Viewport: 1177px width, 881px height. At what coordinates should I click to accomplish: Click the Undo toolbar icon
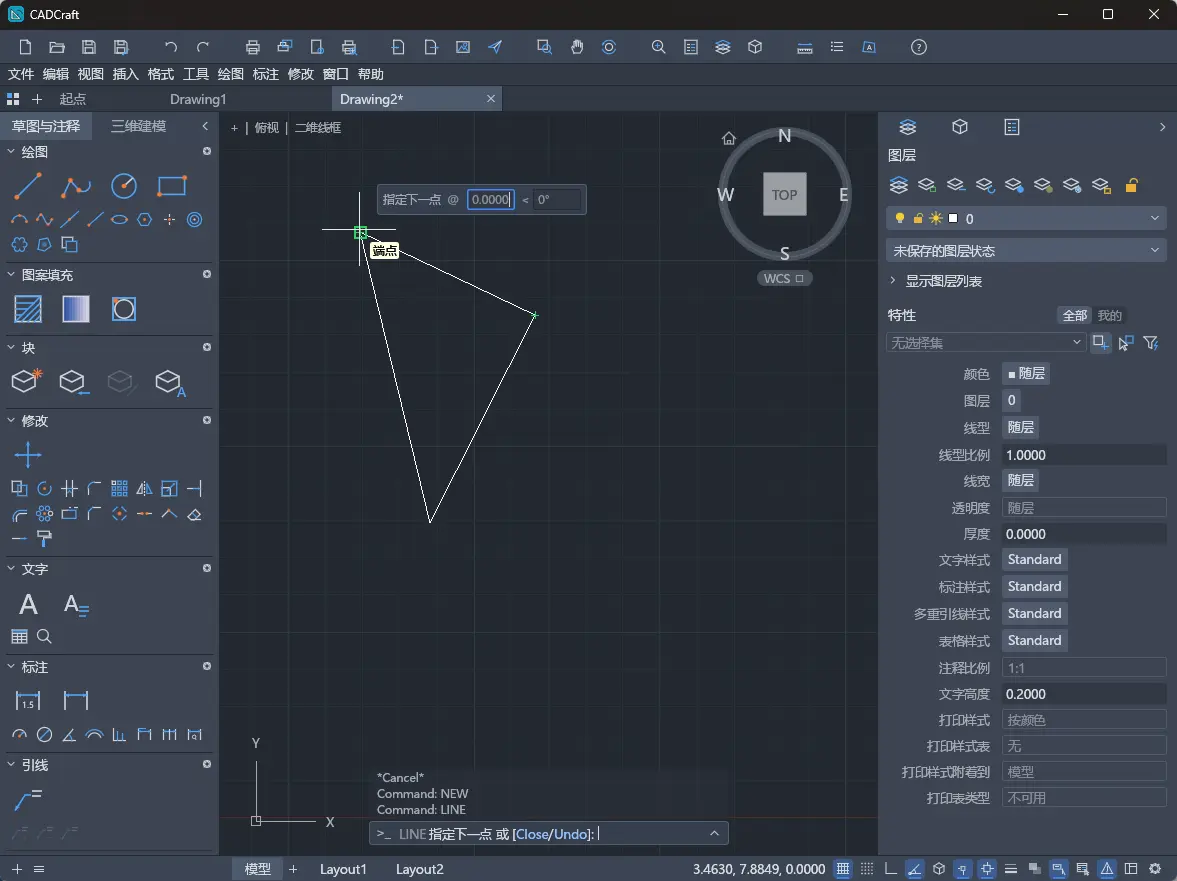click(x=170, y=47)
